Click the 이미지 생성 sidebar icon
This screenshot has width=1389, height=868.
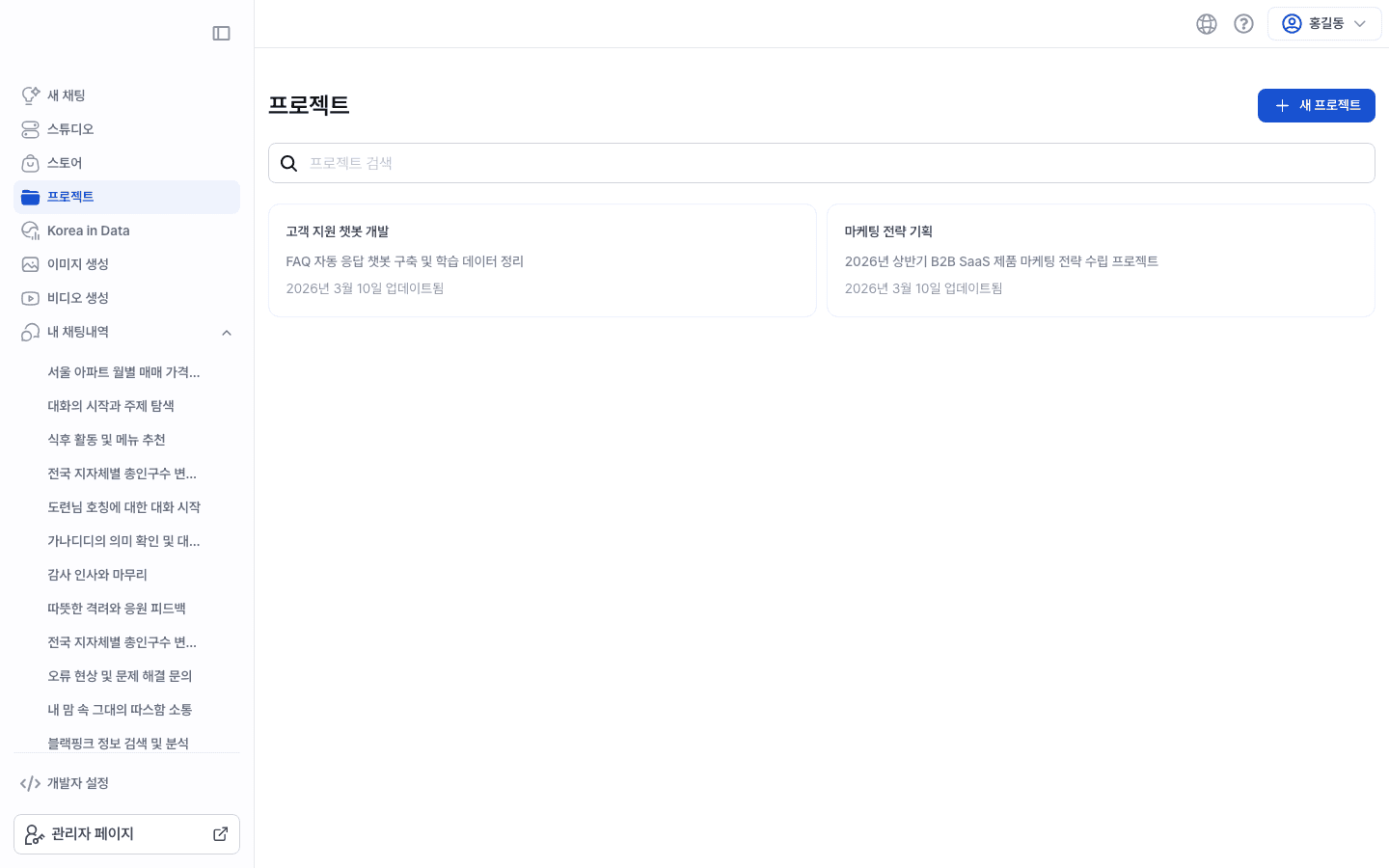pyautogui.click(x=30, y=263)
